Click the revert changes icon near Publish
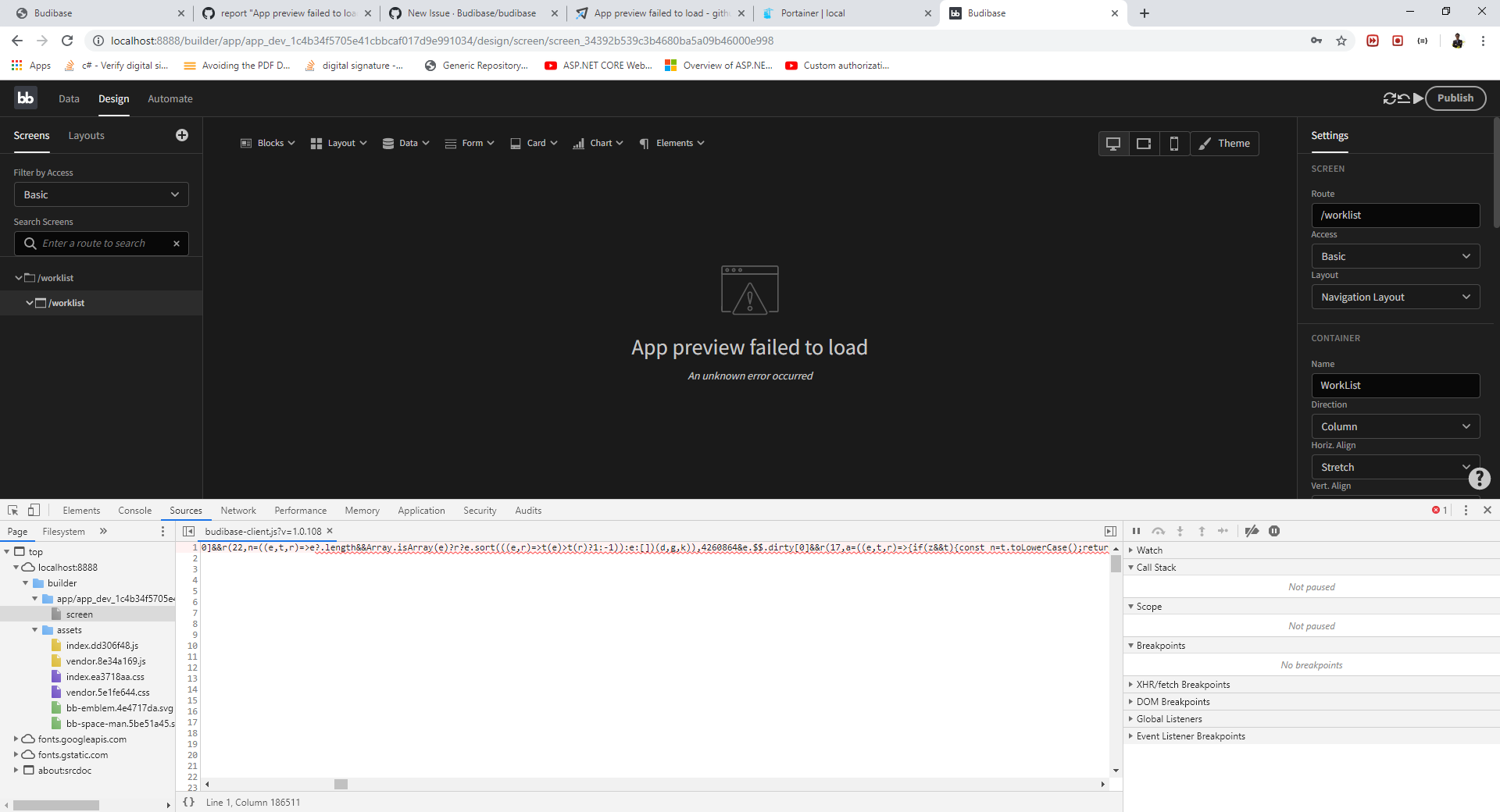 click(x=1404, y=98)
